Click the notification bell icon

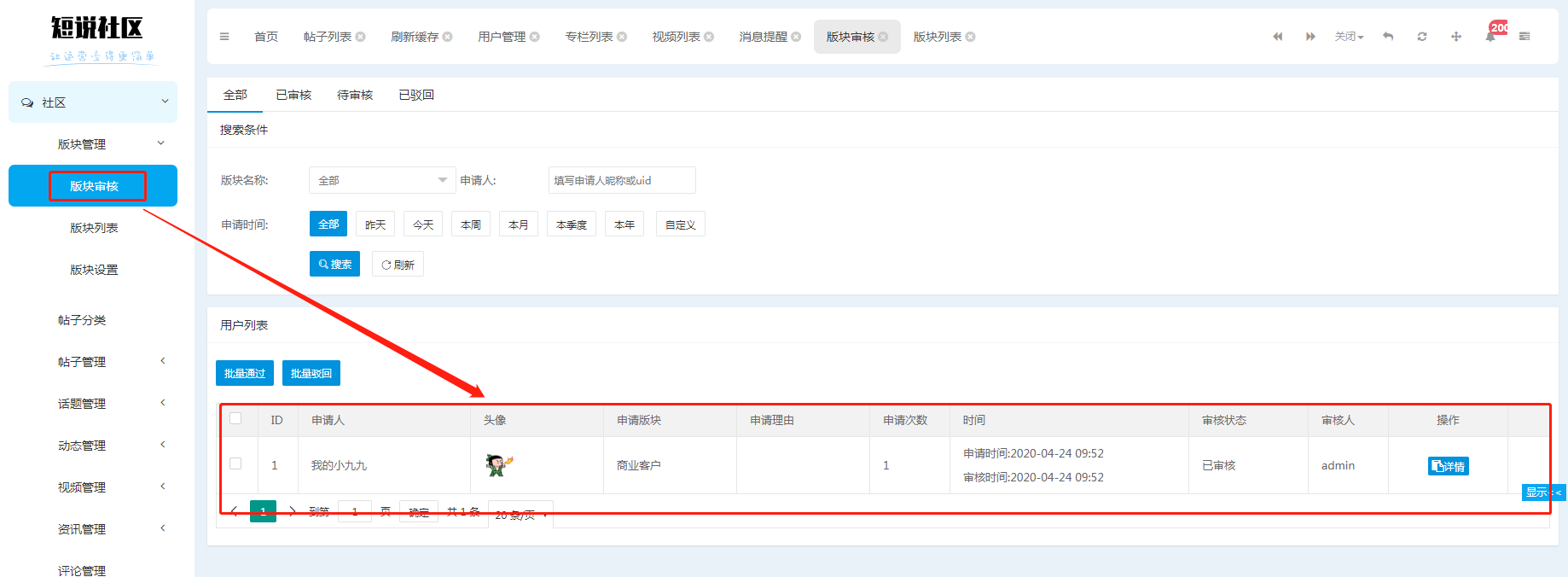(x=1490, y=37)
